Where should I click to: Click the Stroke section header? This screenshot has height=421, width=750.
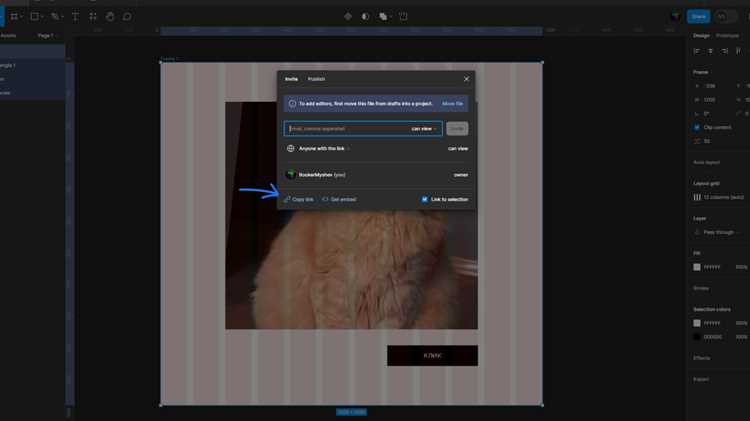701,288
